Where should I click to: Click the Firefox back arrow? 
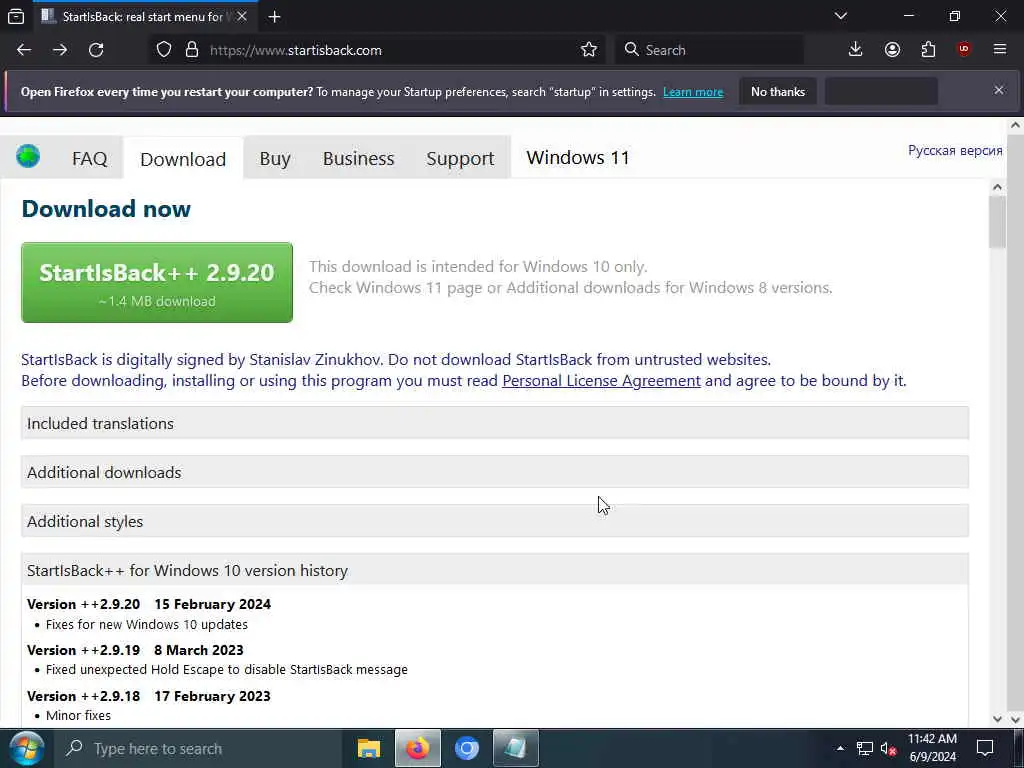click(x=24, y=50)
